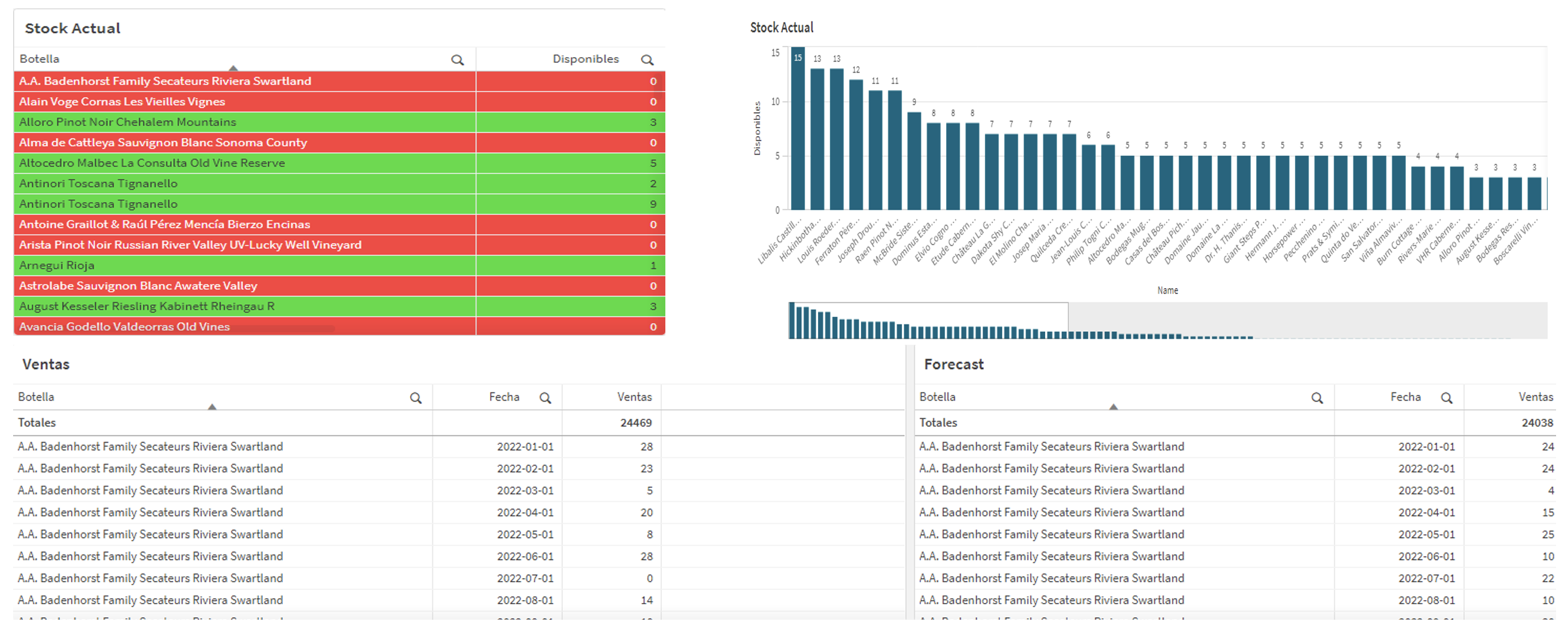This screenshot has height=643, width=1568.
Task: Open Botella search in Forecast table
Action: pos(1317,398)
